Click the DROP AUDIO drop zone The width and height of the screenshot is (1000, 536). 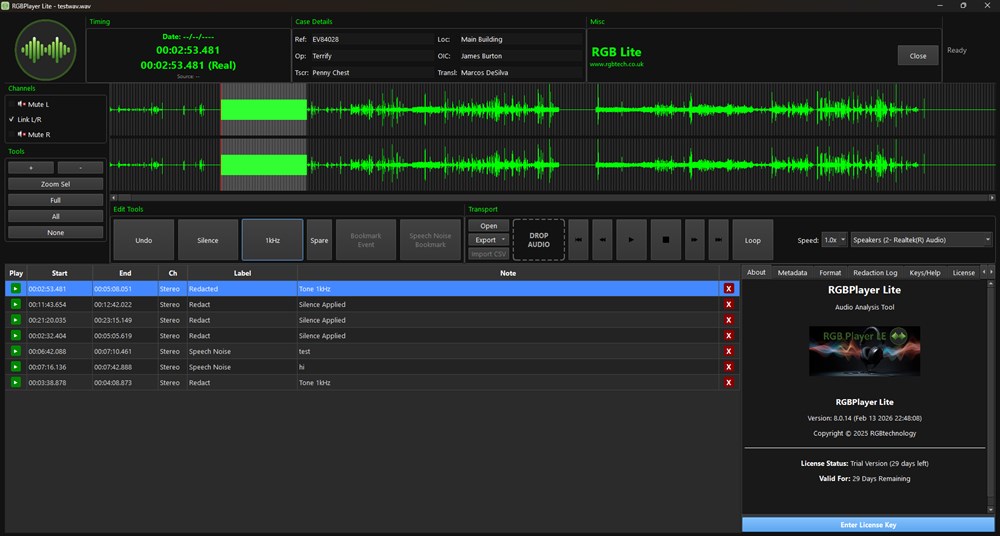539,240
